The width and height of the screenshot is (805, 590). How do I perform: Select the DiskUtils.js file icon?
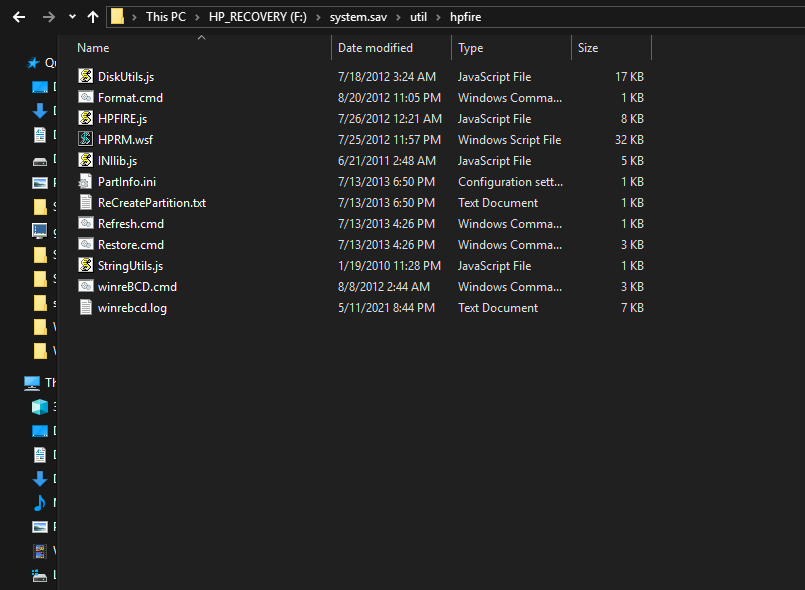pos(86,76)
